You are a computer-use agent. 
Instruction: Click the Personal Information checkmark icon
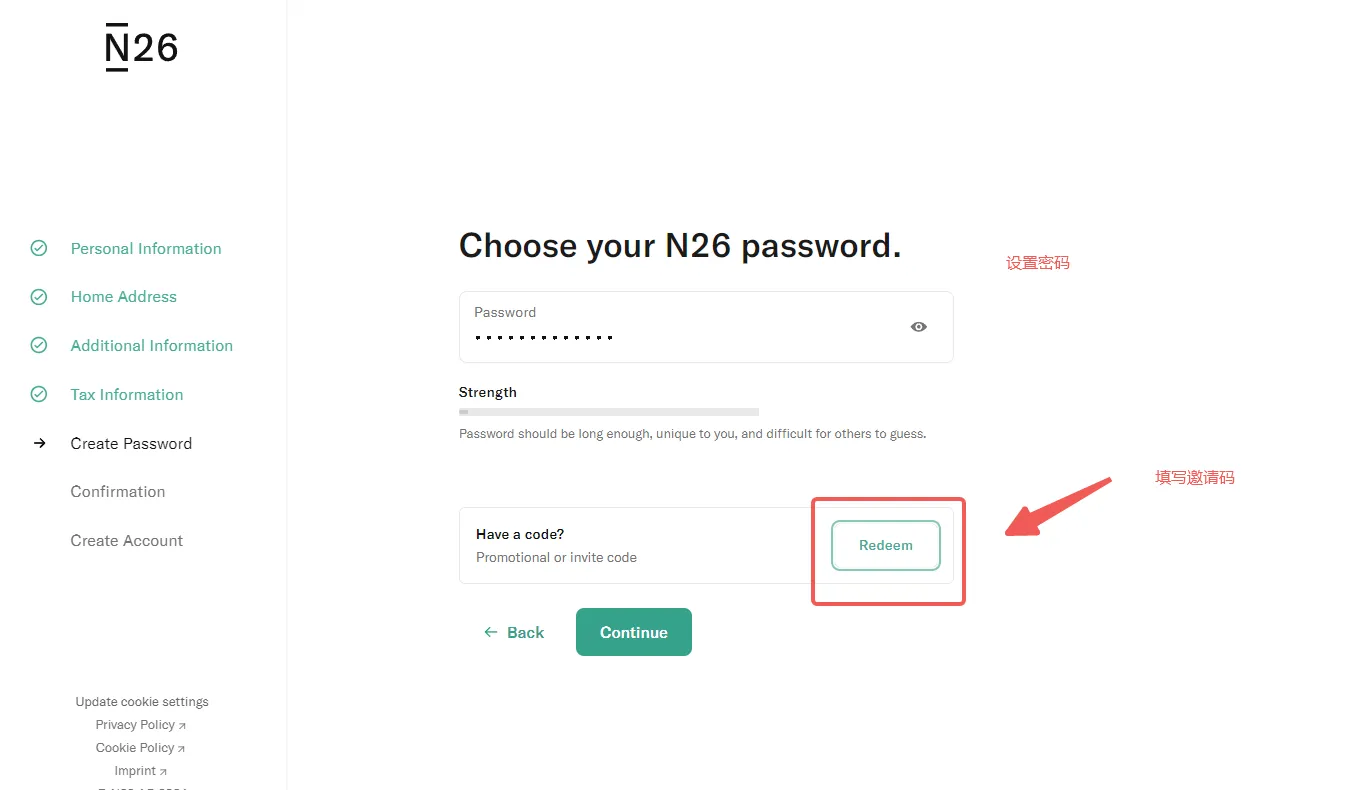click(39, 248)
